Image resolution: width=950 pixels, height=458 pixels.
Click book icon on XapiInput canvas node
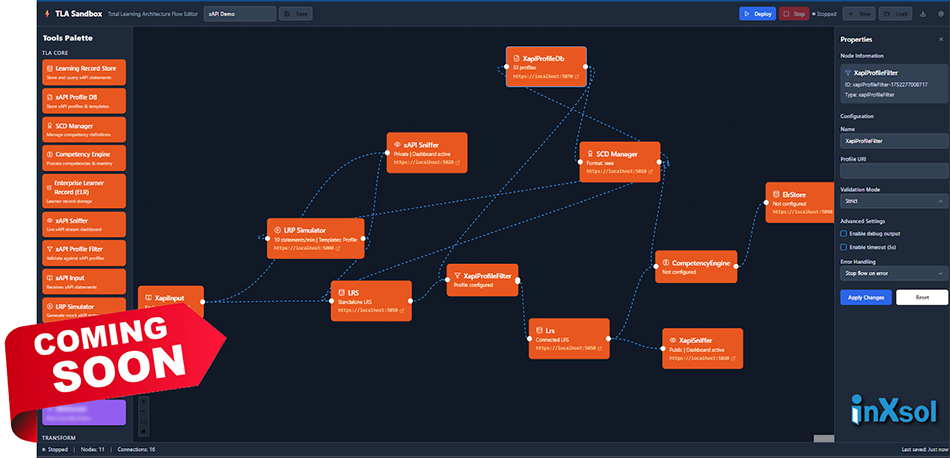click(148, 298)
